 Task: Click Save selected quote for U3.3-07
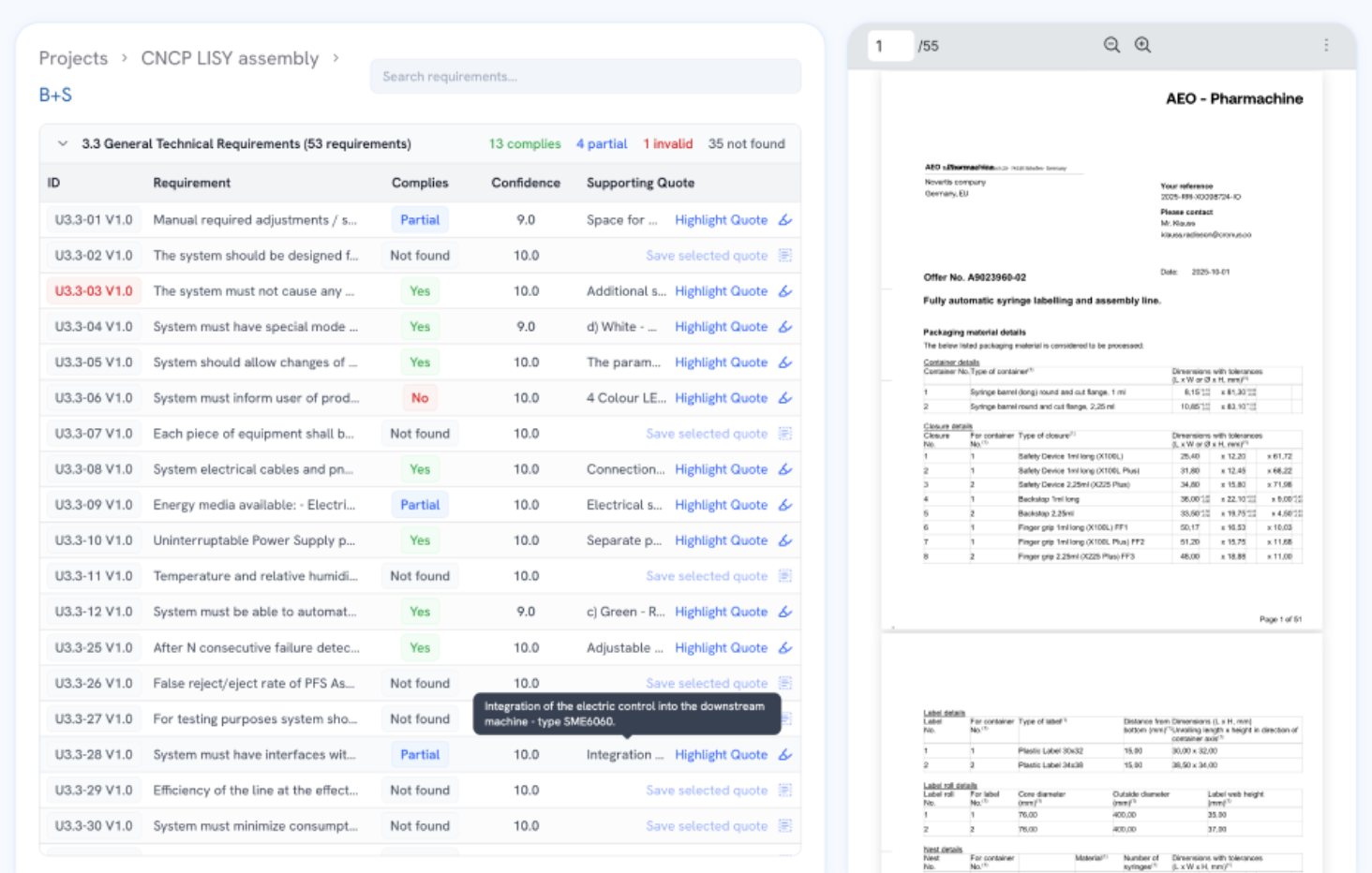click(707, 434)
